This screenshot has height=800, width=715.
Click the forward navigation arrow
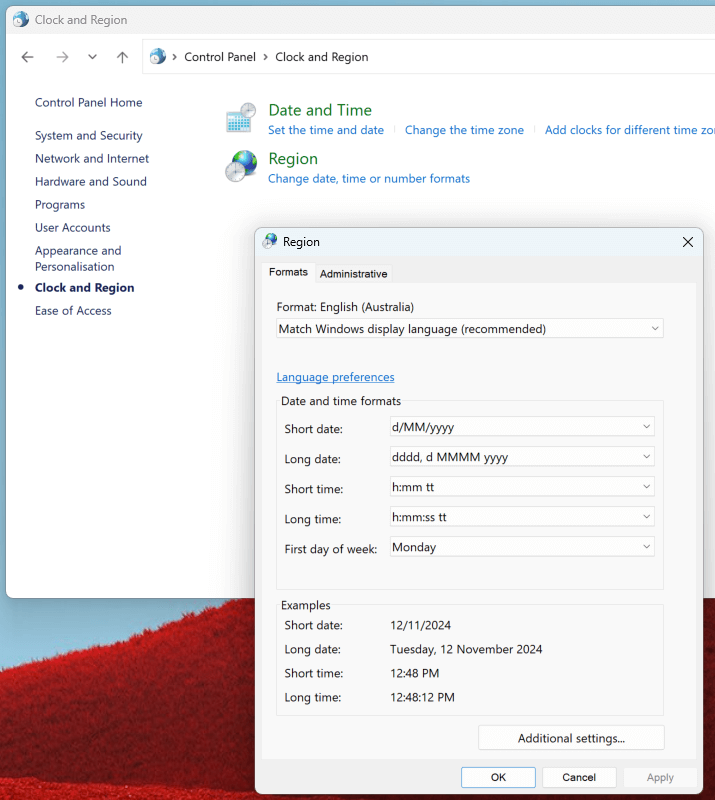pos(62,57)
